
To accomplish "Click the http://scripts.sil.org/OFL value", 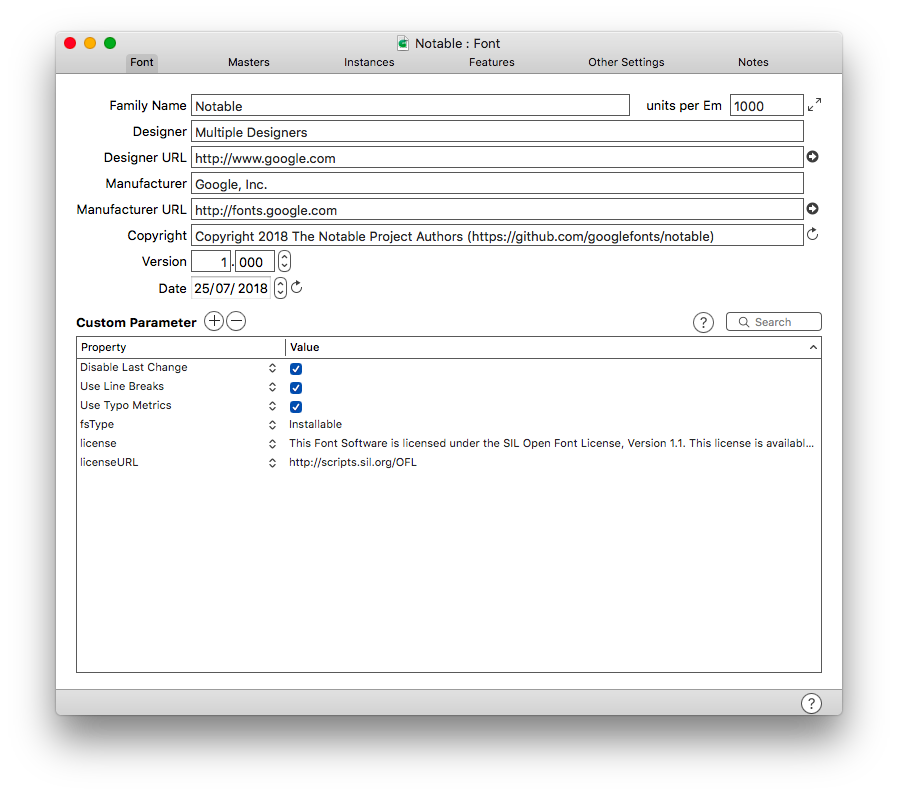I will [x=353, y=462].
